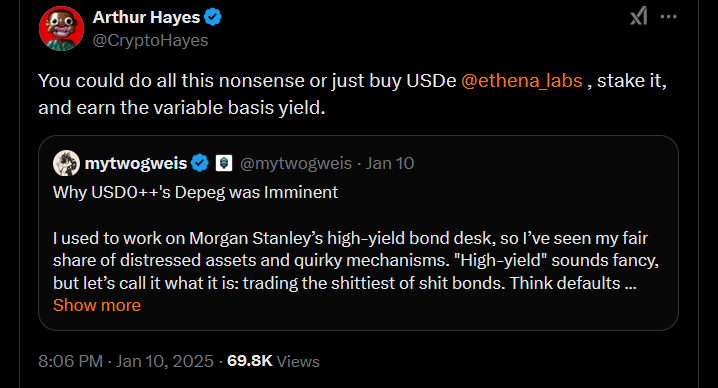Click quoted tweet body about Morgan Stanley
The width and height of the screenshot is (718, 388).
(356, 261)
